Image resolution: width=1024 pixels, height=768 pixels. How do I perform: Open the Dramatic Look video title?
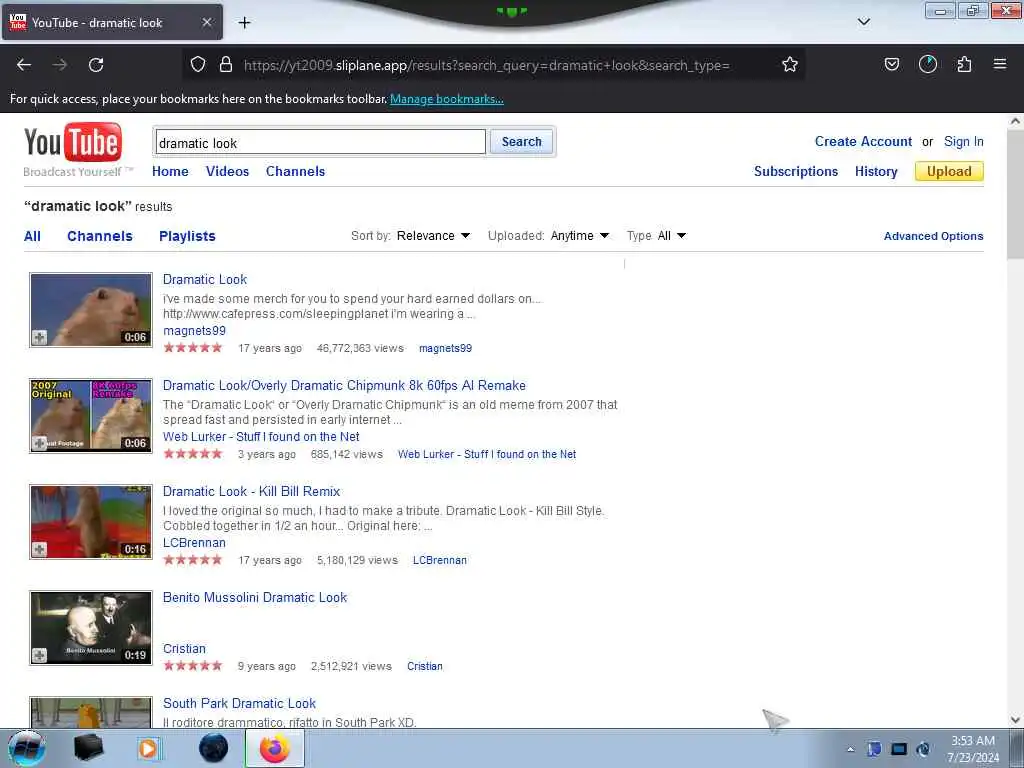pyautogui.click(x=204, y=280)
